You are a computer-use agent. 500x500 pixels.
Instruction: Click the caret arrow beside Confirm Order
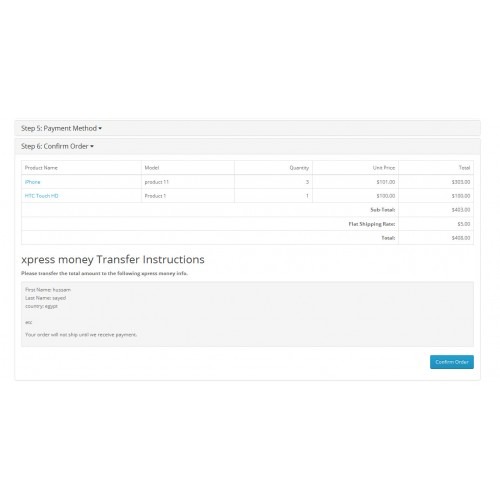click(x=92, y=146)
